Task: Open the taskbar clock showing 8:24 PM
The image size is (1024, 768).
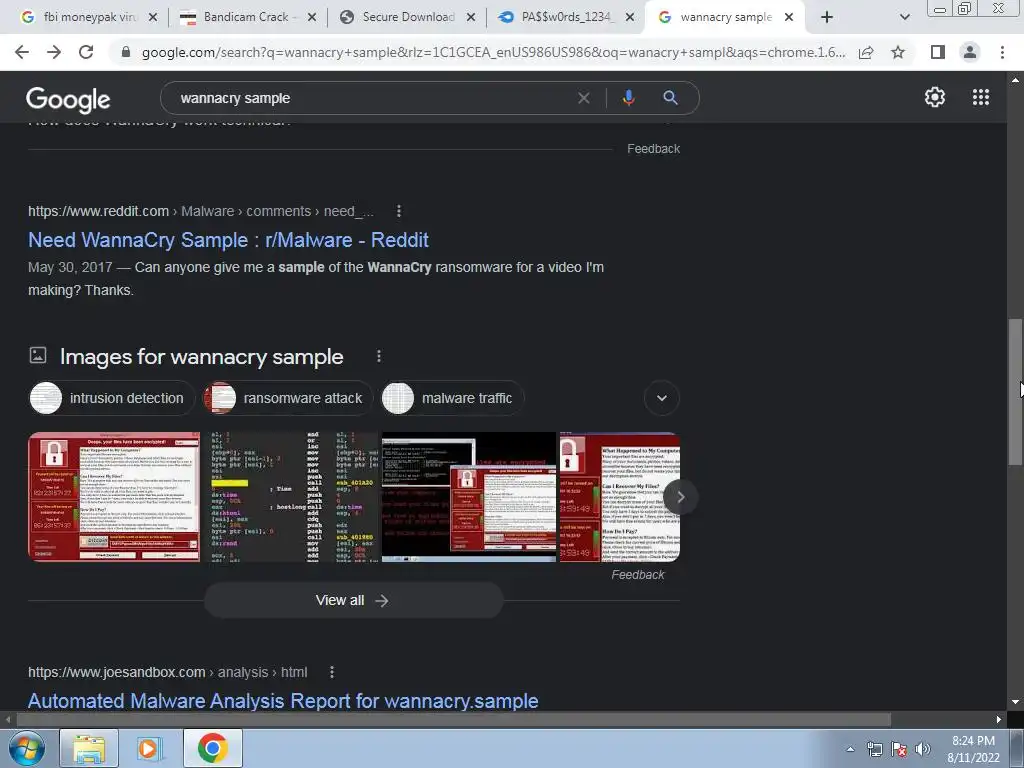Action: pyautogui.click(x=973, y=749)
